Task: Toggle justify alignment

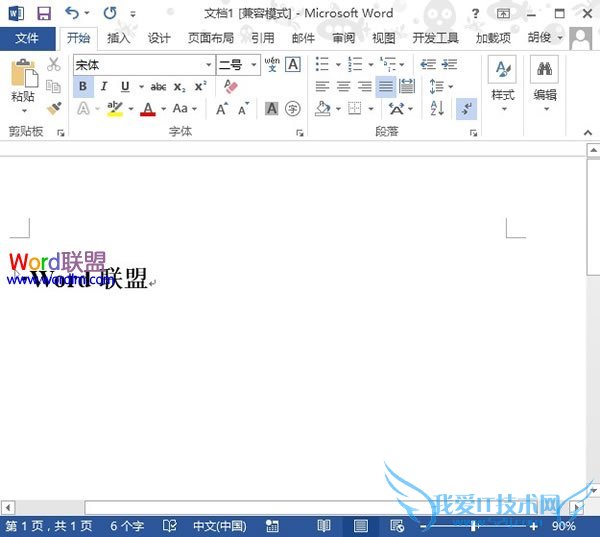Action: coord(386,87)
